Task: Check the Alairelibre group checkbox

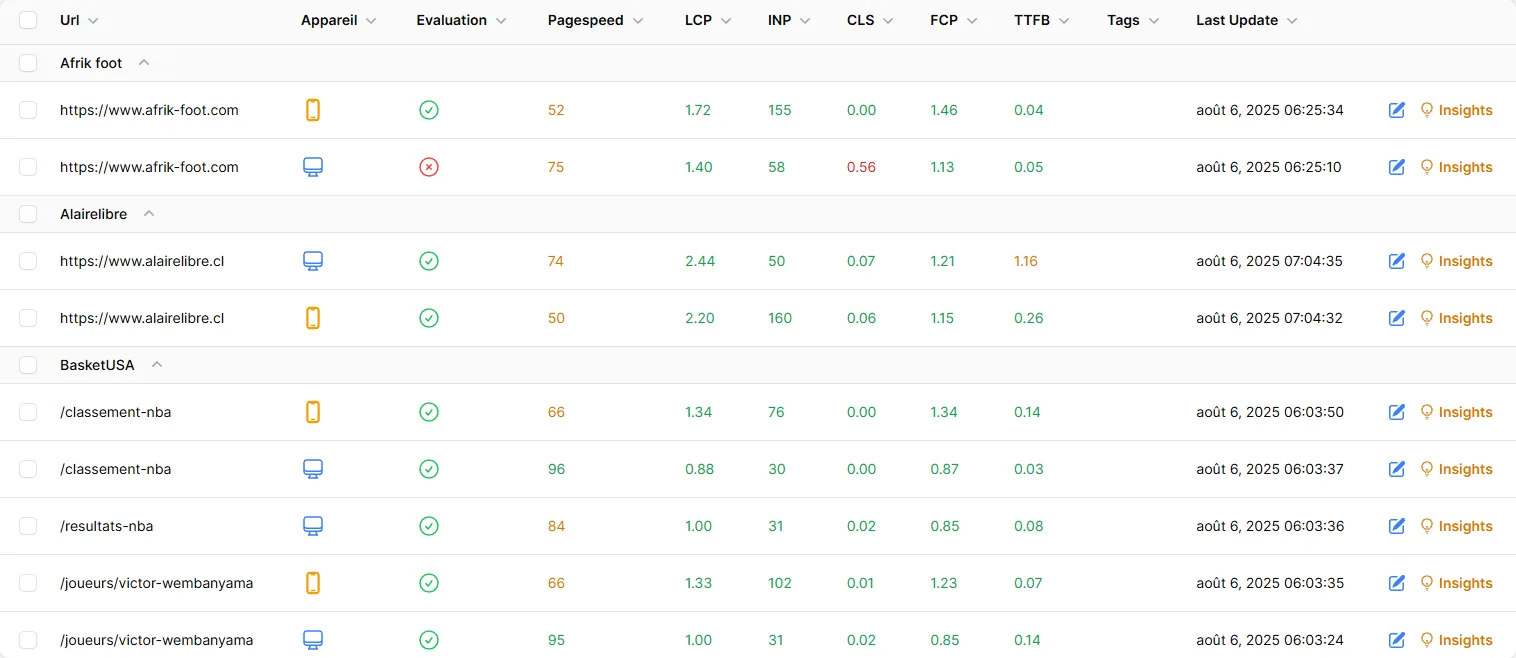Action: 28,214
